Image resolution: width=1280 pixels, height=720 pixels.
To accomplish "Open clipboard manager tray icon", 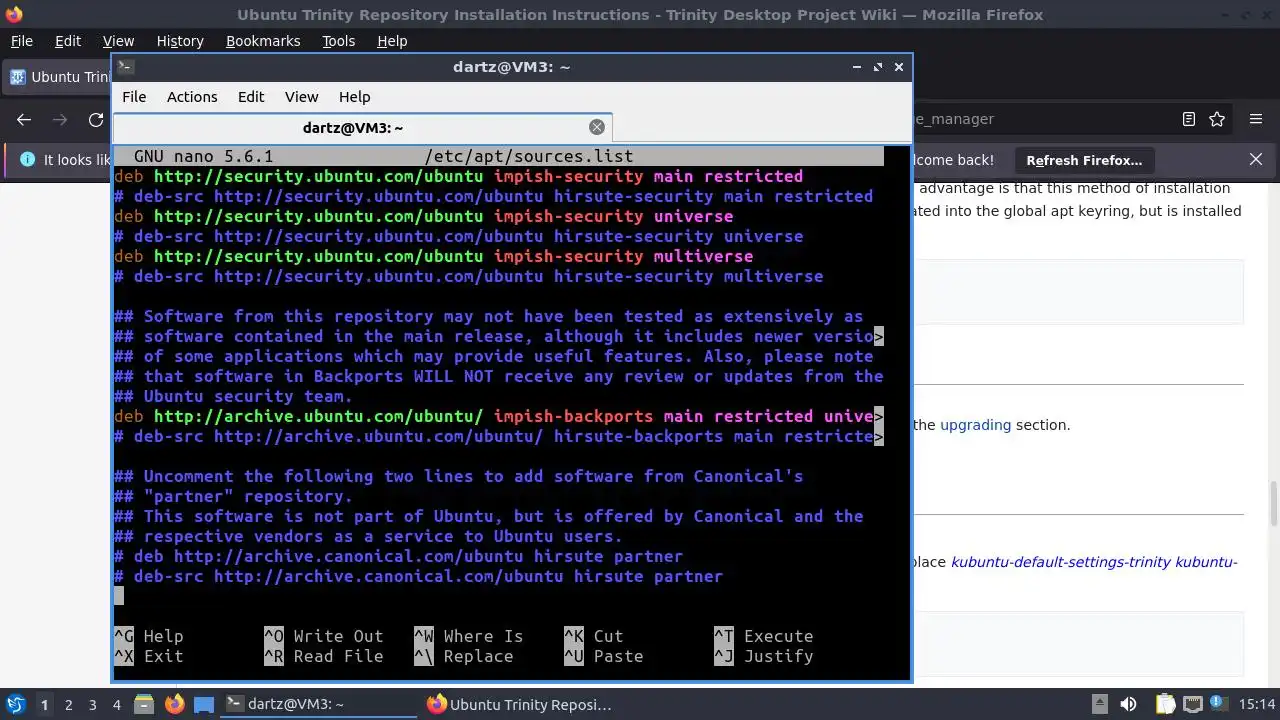I will click(x=1165, y=704).
